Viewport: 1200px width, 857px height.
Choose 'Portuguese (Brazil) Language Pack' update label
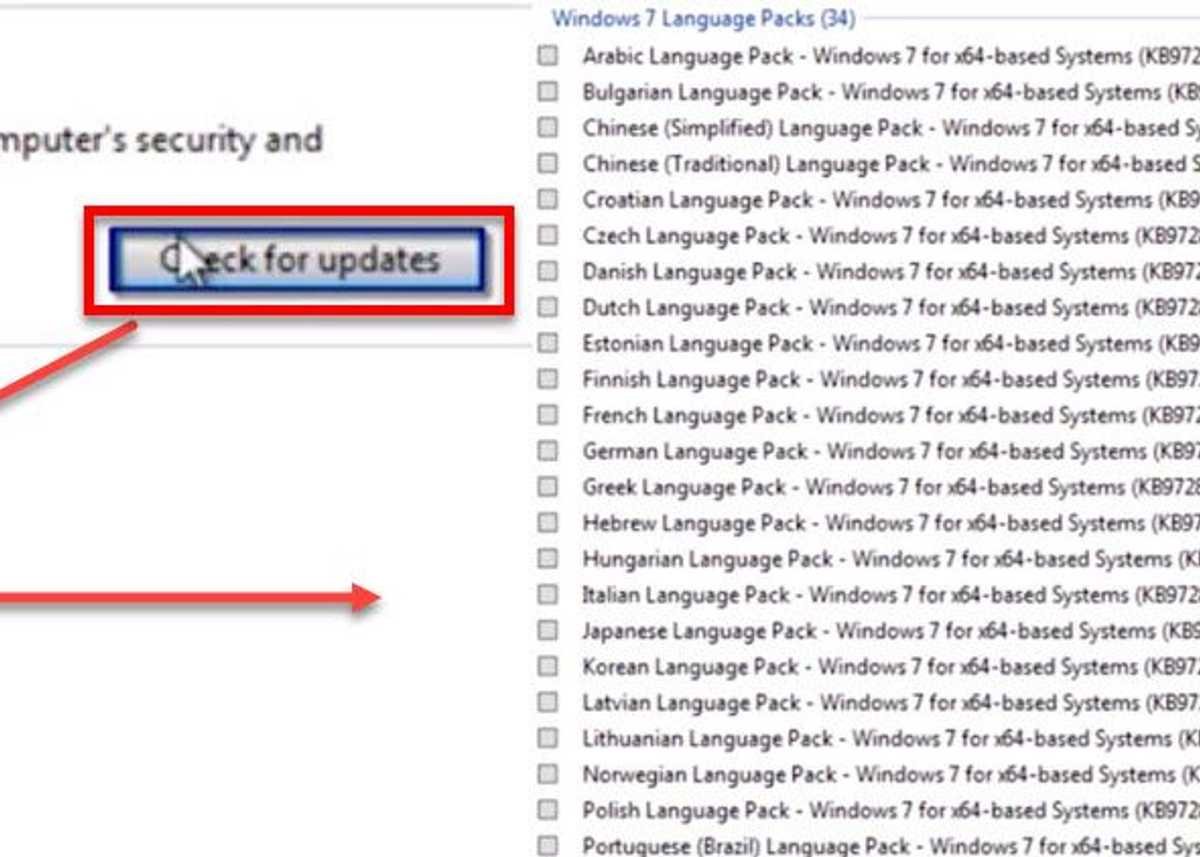pos(891,846)
